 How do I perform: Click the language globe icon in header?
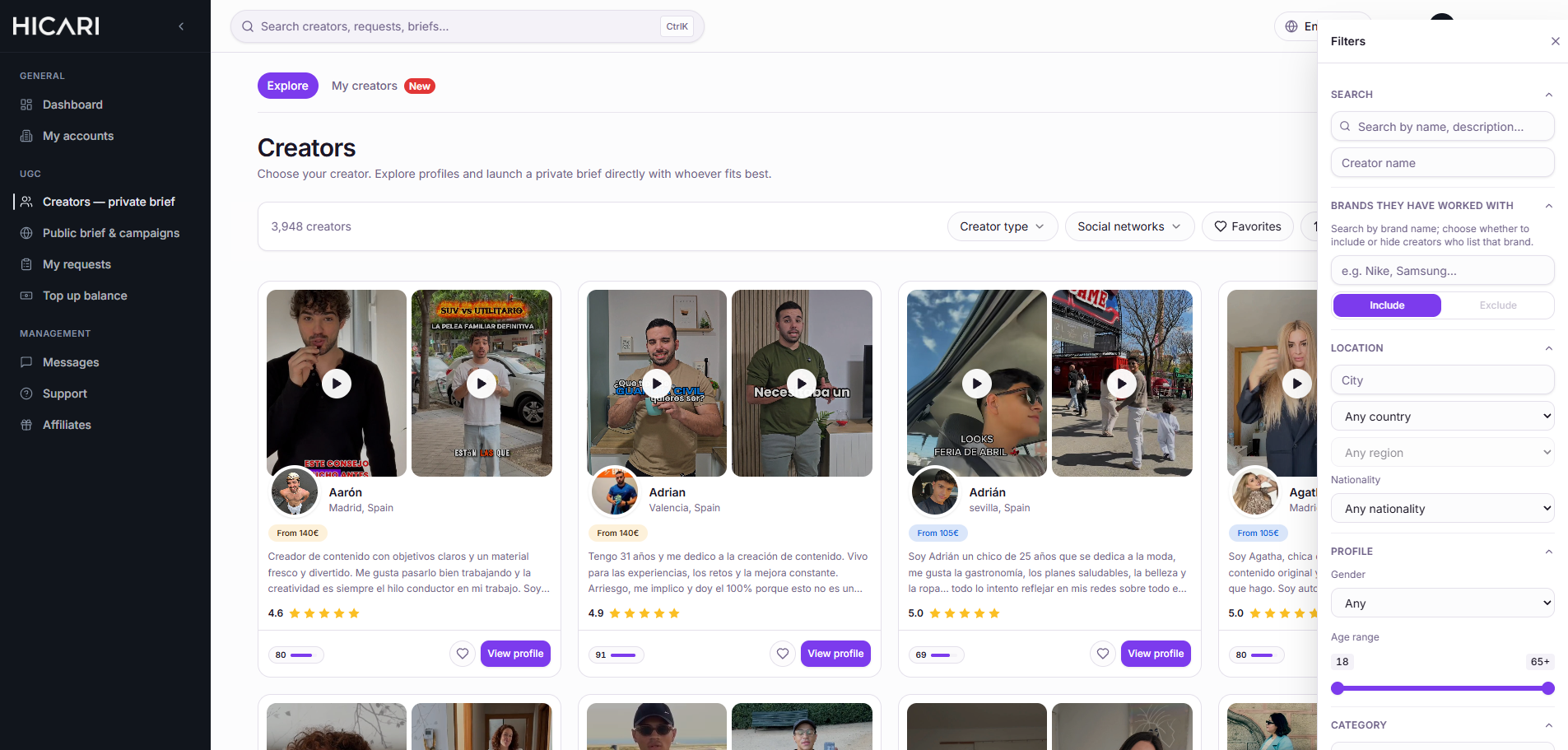coord(1291,26)
